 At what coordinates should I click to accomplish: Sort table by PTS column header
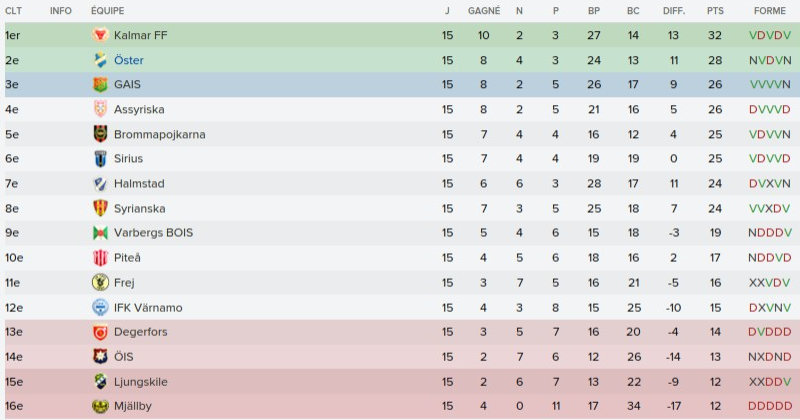[x=714, y=11]
